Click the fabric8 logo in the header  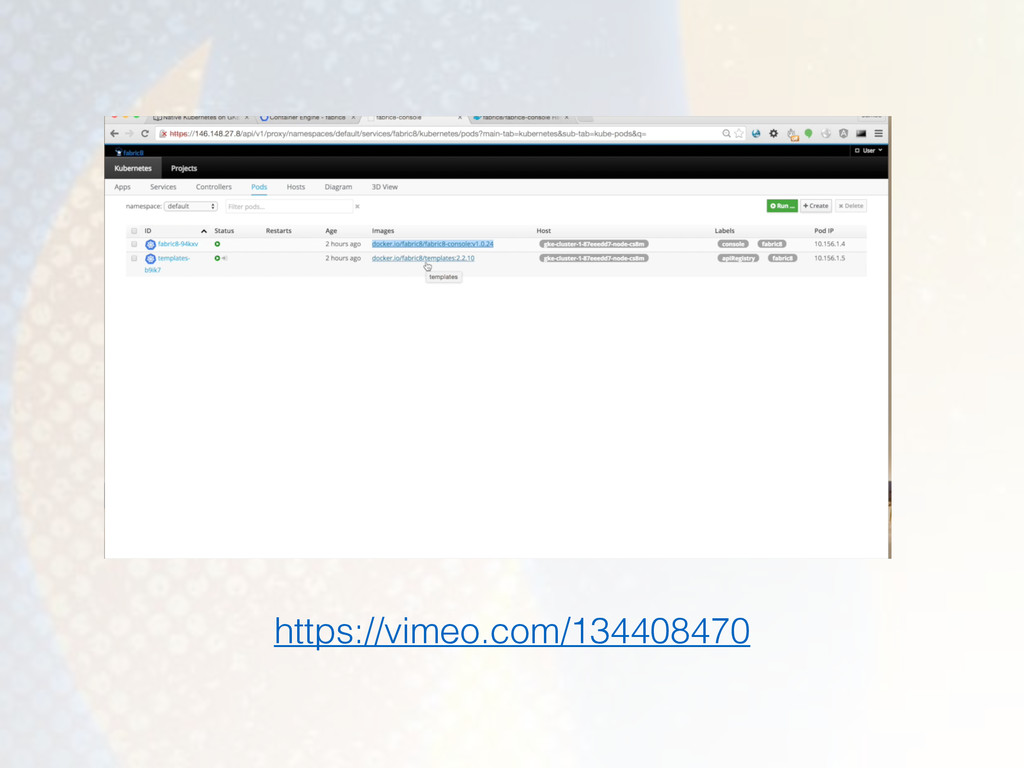coord(129,152)
